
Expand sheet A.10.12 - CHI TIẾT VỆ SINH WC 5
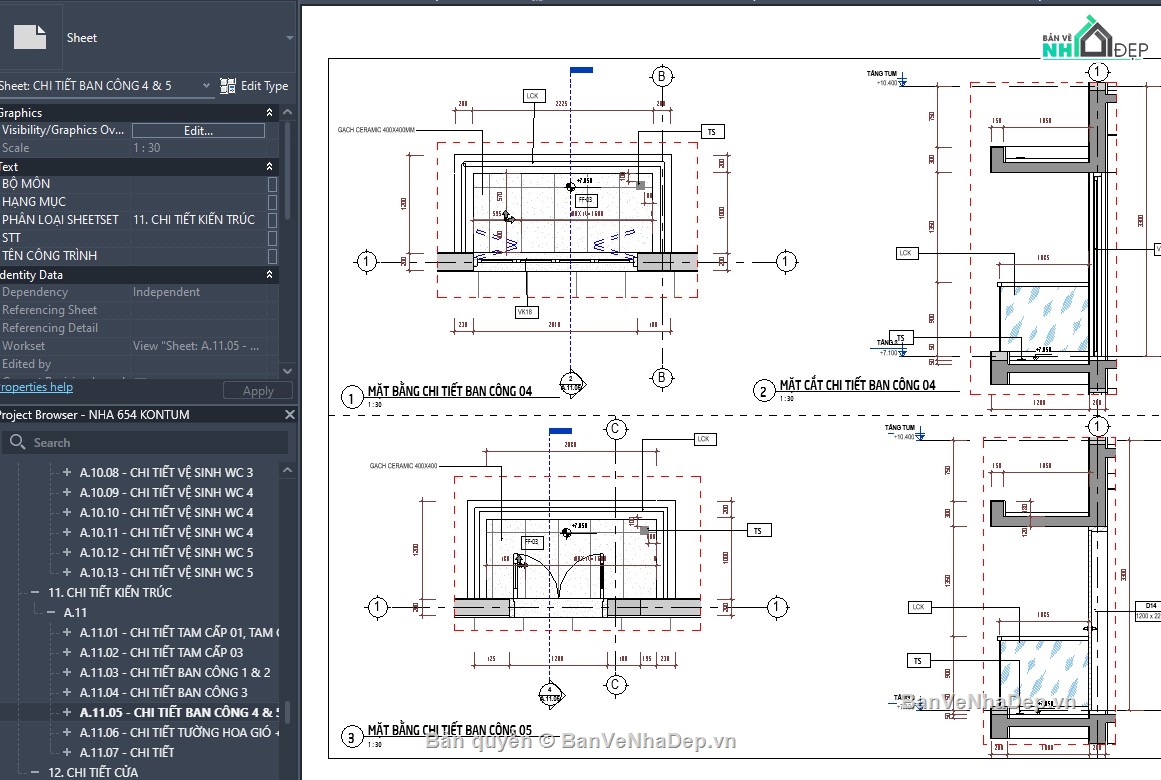(67, 552)
